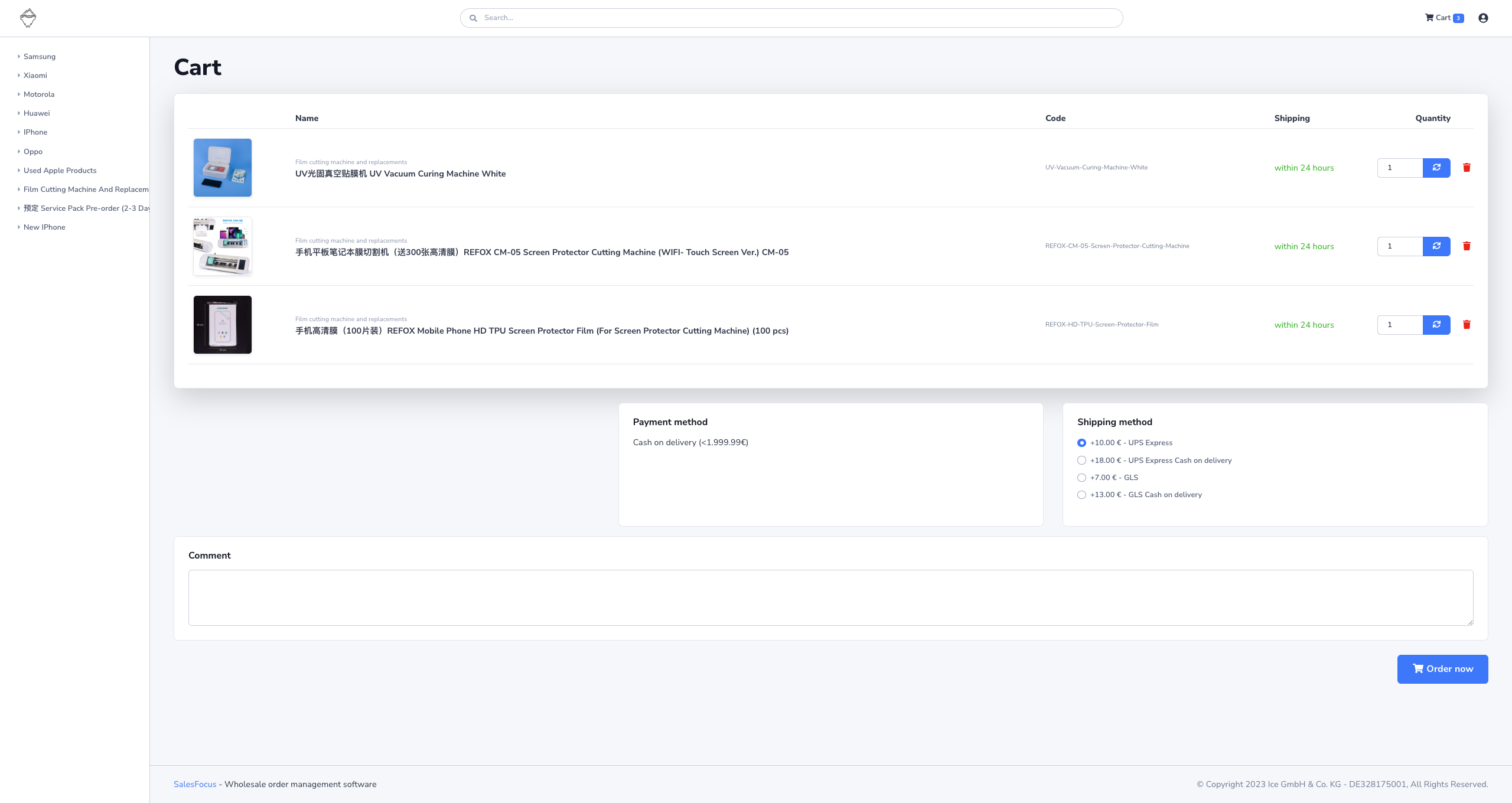The height and width of the screenshot is (803, 1512).
Task: Click the shop logo icon
Action: coord(28,18)
